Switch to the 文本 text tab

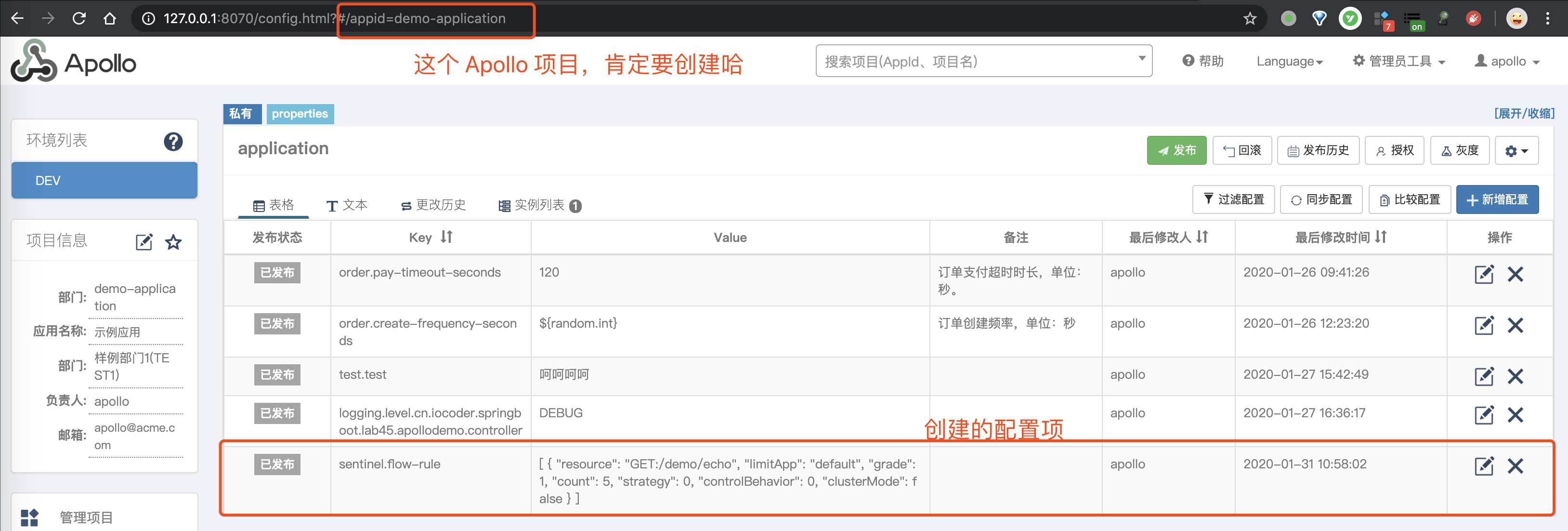[x=347, y=205]
